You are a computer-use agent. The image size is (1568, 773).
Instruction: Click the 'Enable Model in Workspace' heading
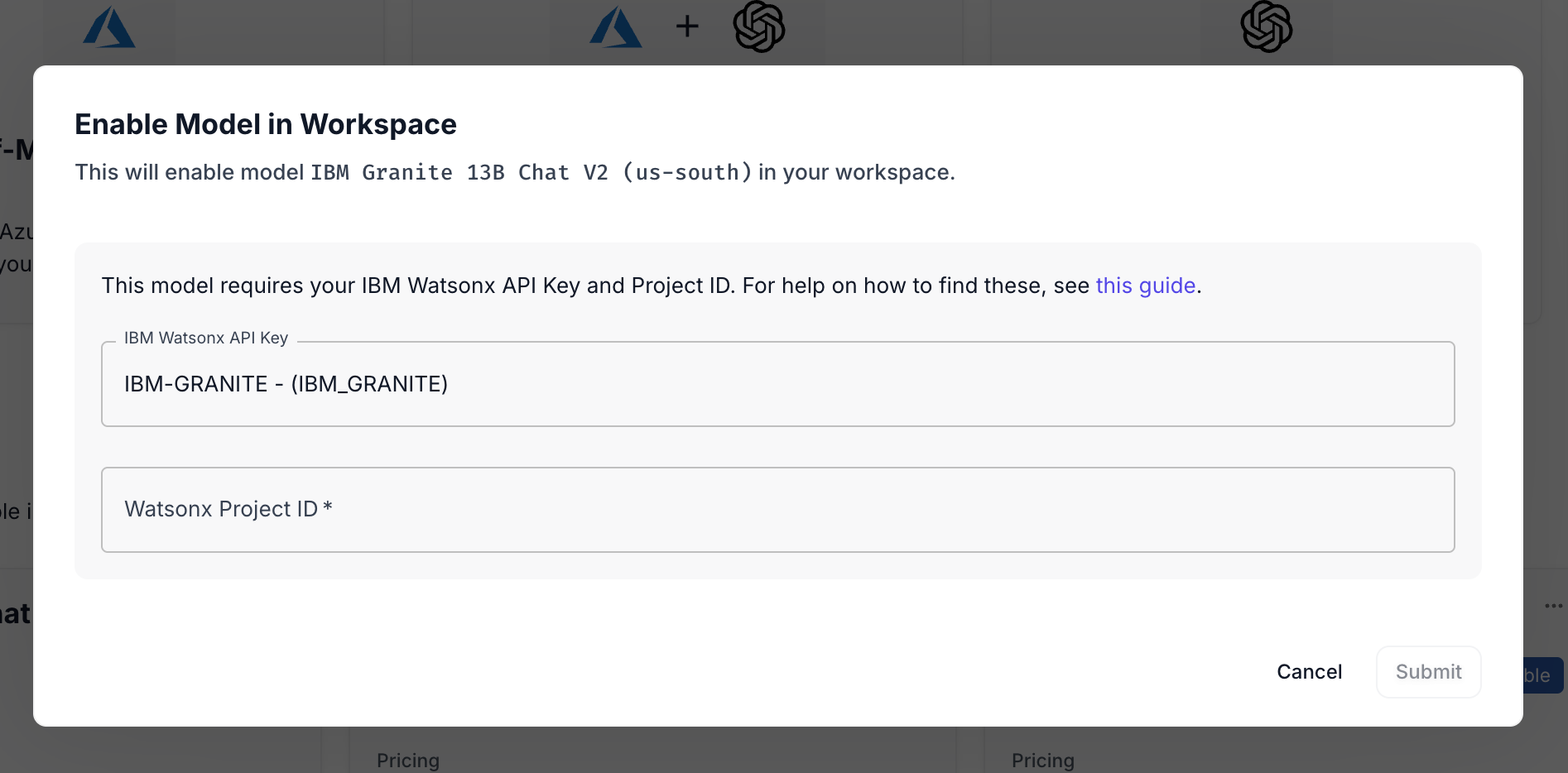click(266, 124)
